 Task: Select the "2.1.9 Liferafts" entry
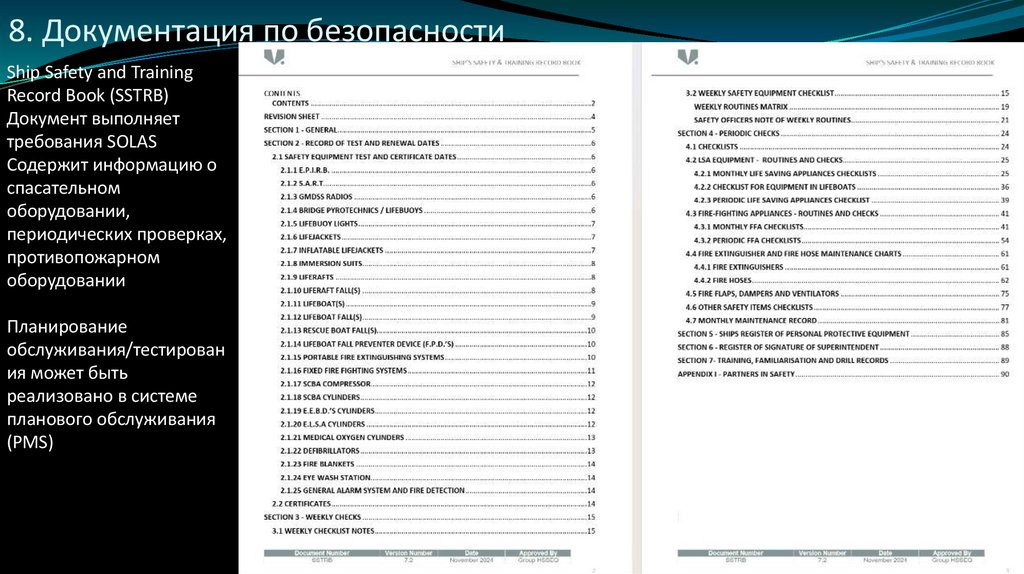point(438,277)
